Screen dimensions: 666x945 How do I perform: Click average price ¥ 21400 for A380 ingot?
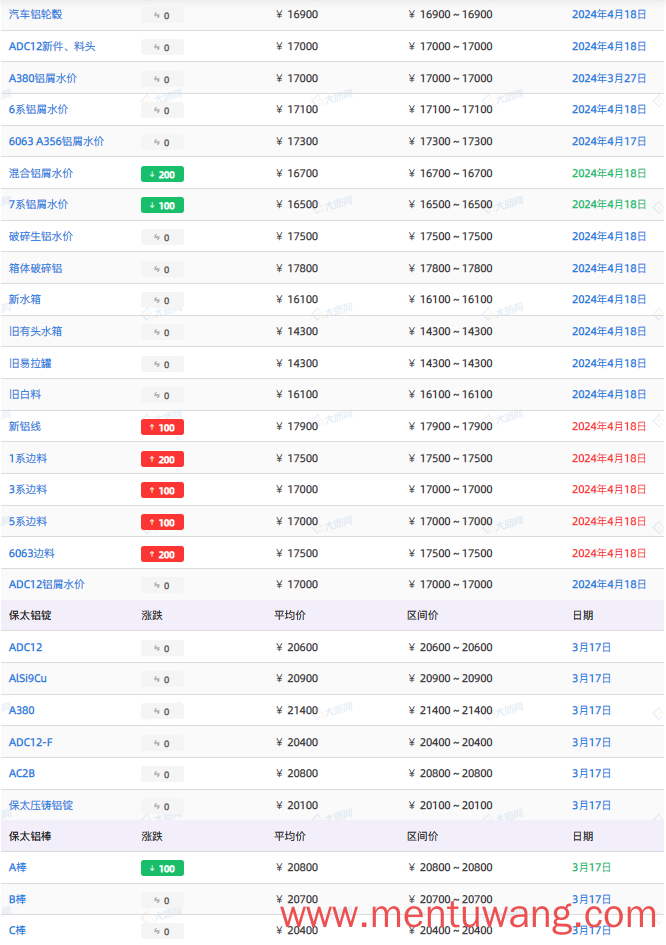pyautogui.click(x=297, y=711)
